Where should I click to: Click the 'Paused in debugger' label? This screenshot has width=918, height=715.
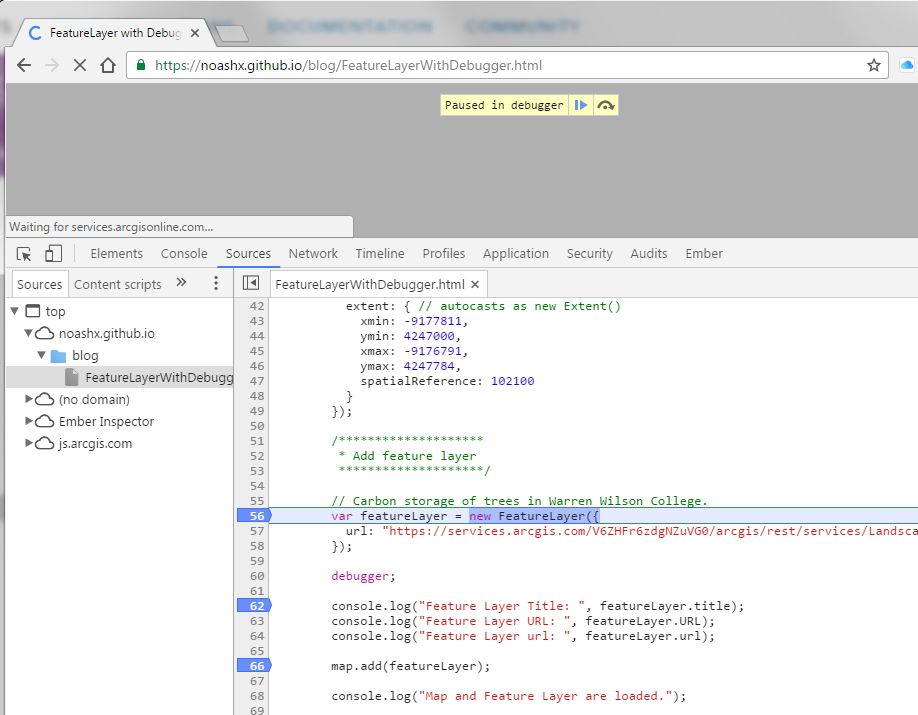(x=503, y=105)
